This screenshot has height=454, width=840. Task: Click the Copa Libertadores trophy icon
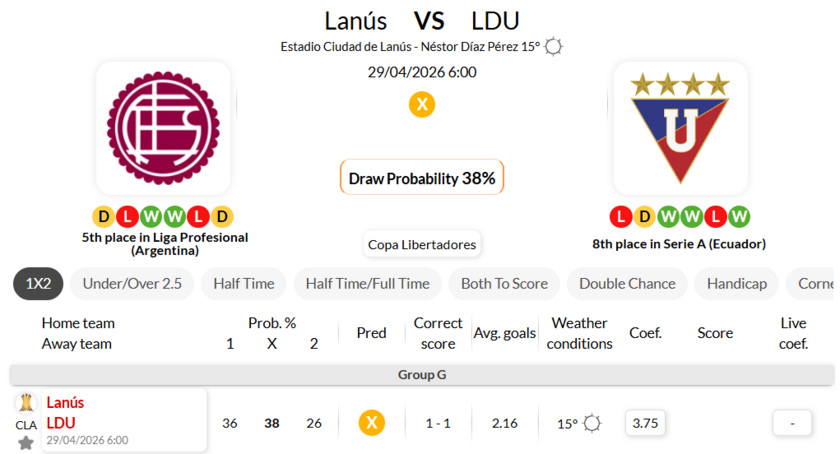coord(26,403)
